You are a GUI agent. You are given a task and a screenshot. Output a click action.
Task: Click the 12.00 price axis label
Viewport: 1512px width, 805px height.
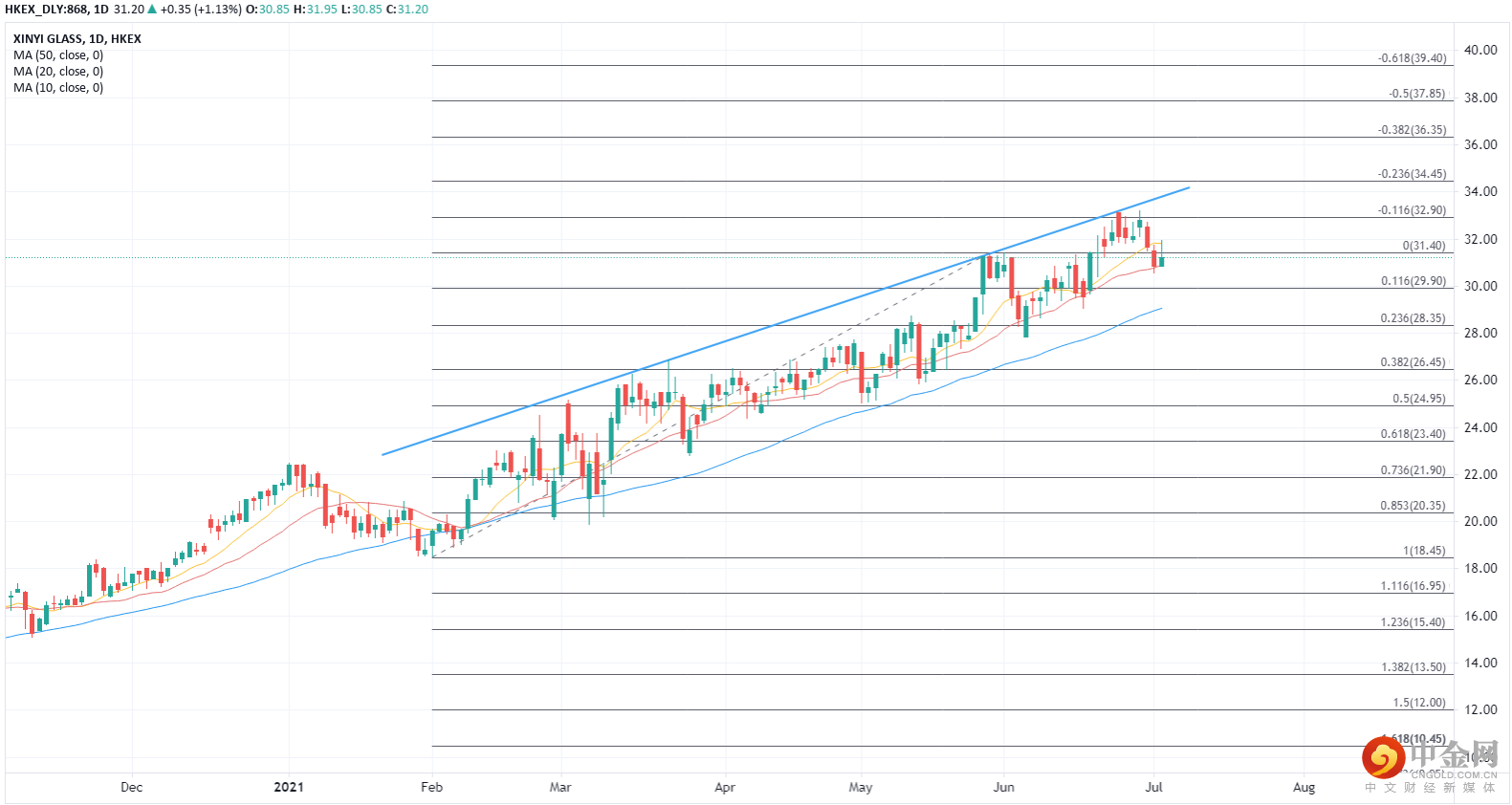pos(1480,709)
